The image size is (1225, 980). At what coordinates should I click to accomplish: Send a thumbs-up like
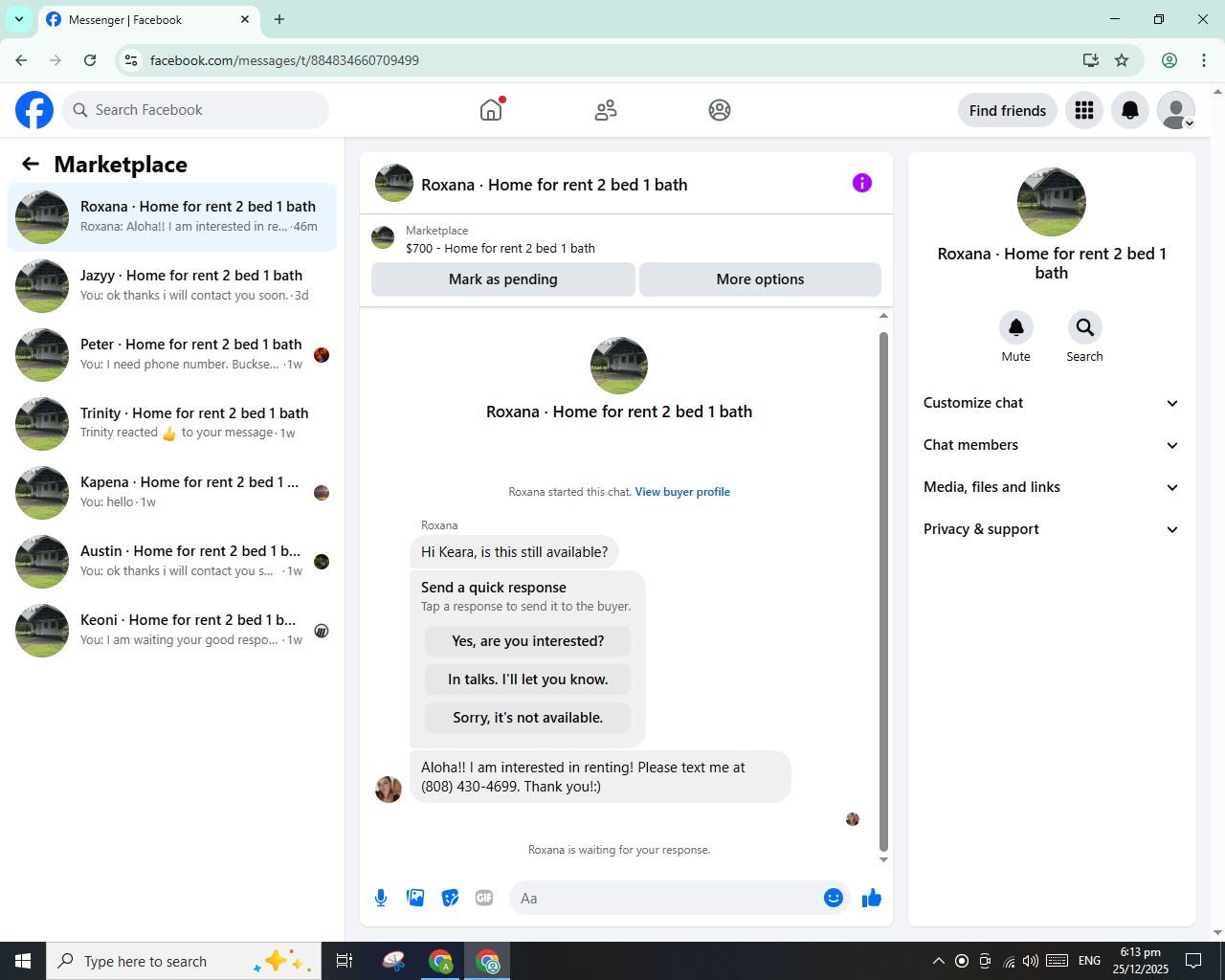coord(872,898)
